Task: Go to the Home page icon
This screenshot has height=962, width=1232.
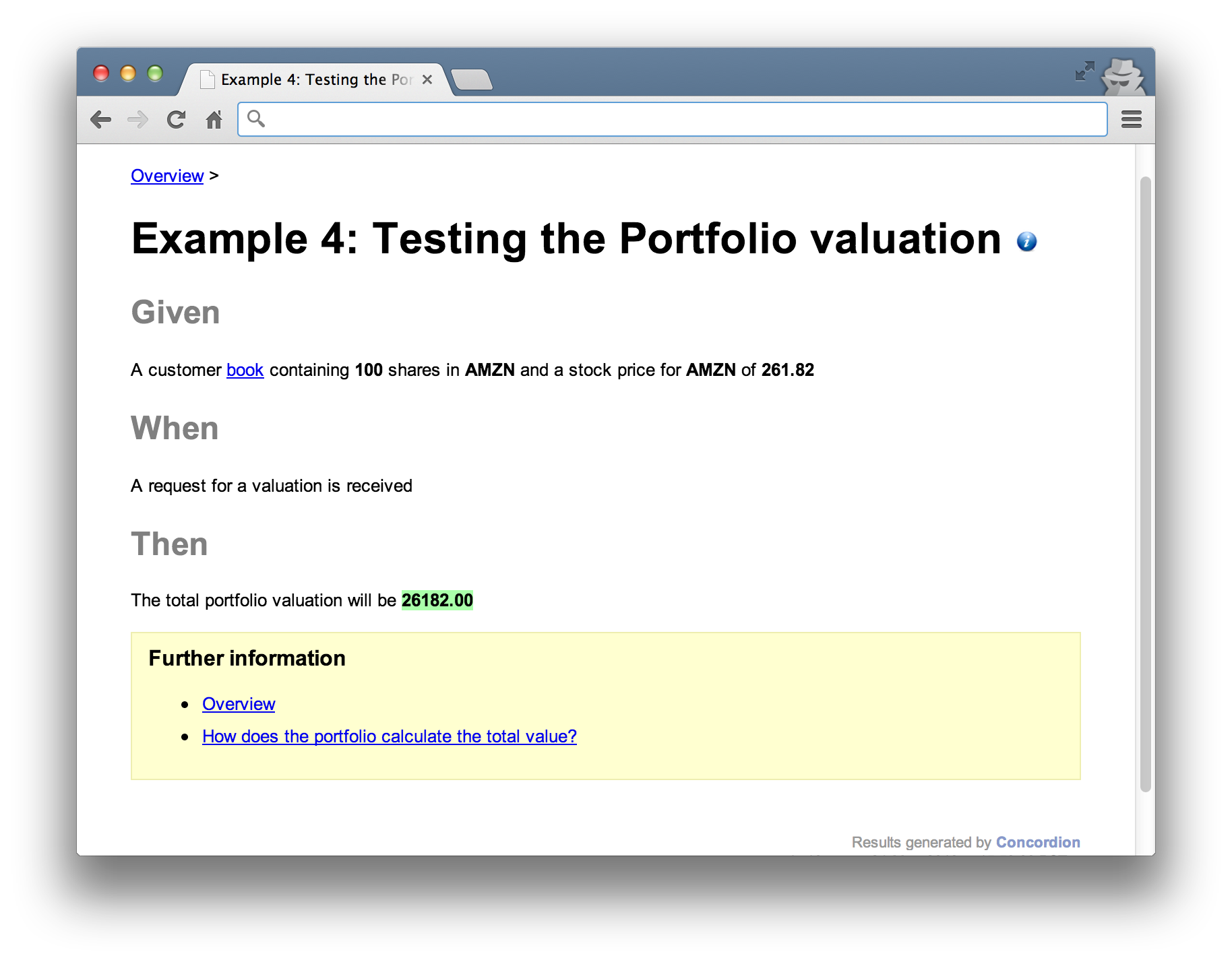Action: 214,120
